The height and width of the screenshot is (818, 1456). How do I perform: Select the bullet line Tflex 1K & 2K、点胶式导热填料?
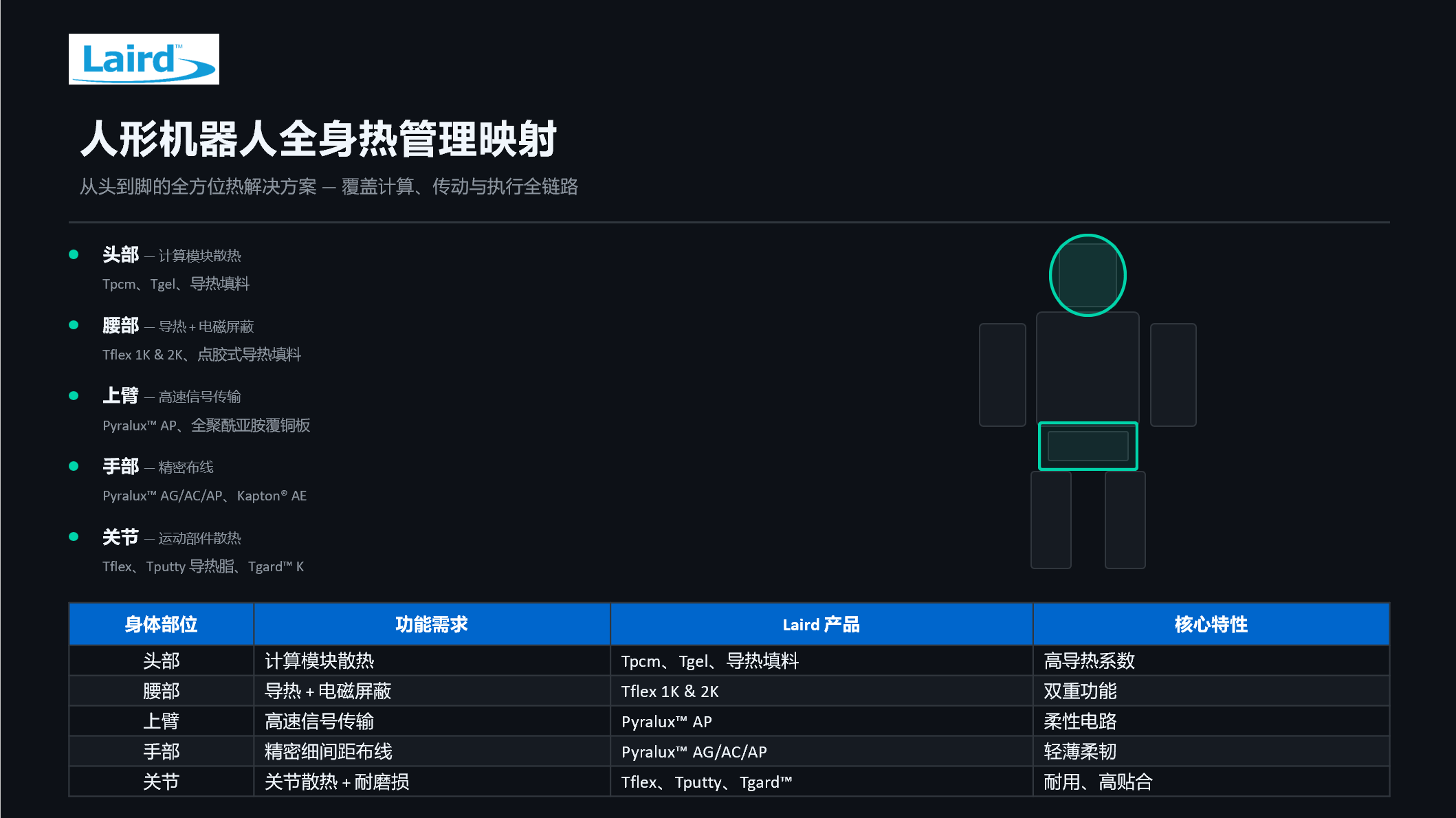point(201,355)
